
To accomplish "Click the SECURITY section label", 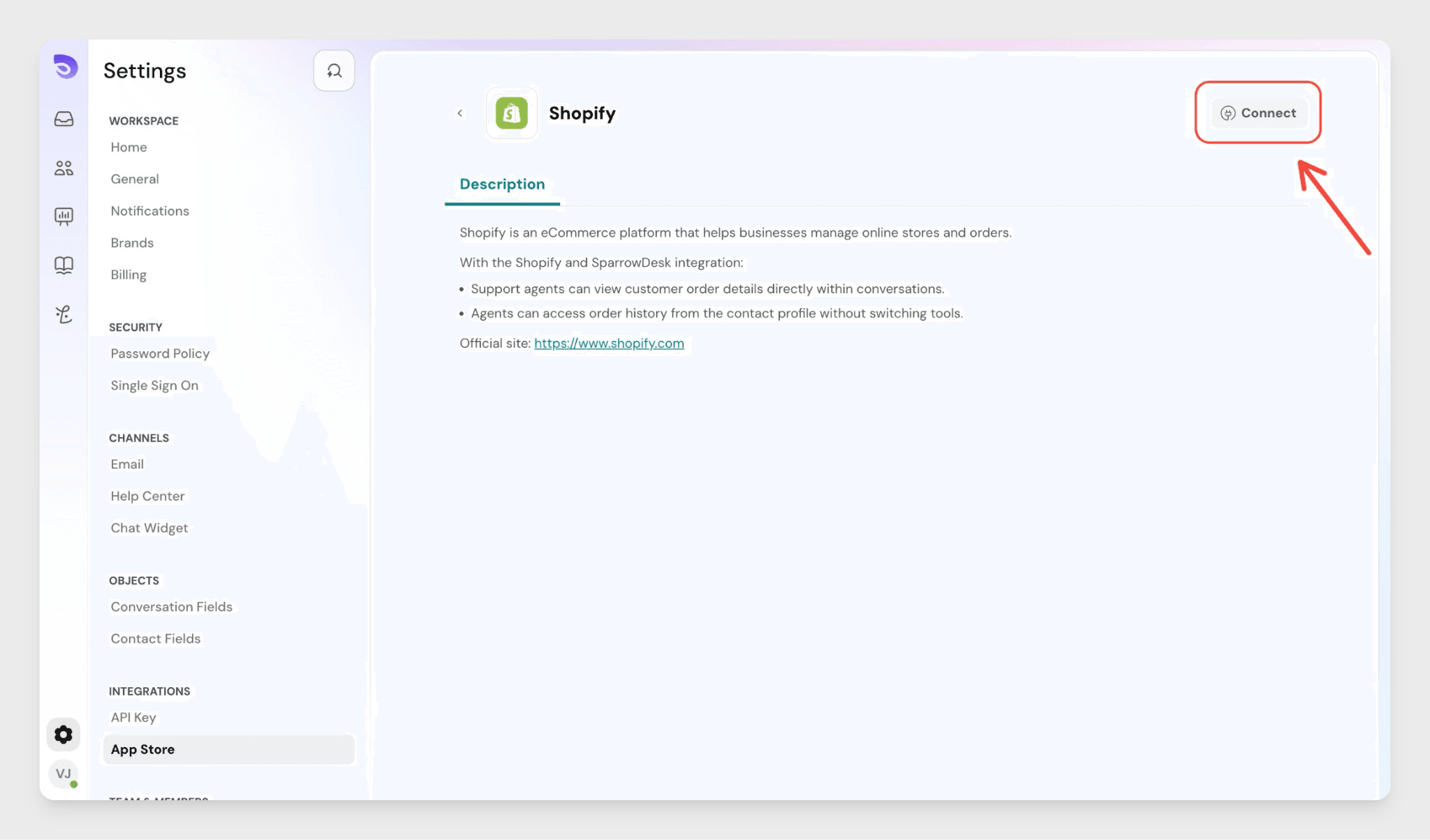I will pos(135,327).
